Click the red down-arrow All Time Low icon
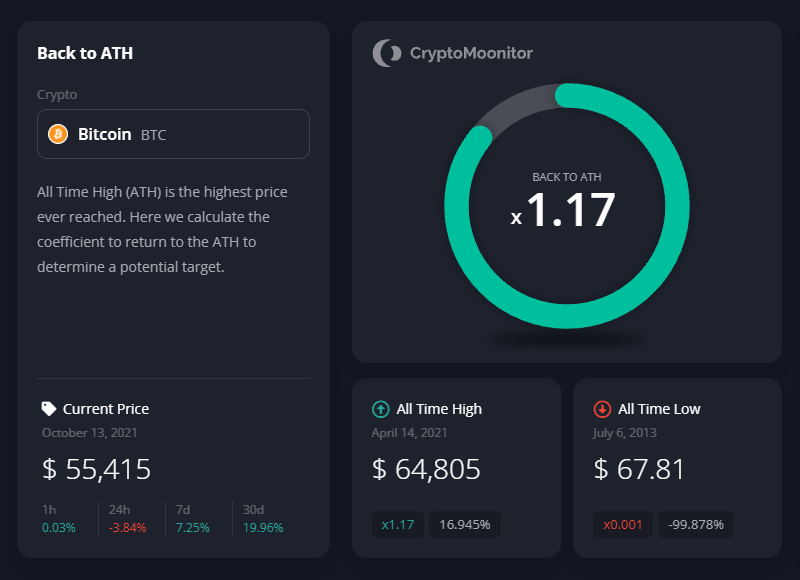The width and height of the screenshot is (800, 580). [x=602, y=408]
